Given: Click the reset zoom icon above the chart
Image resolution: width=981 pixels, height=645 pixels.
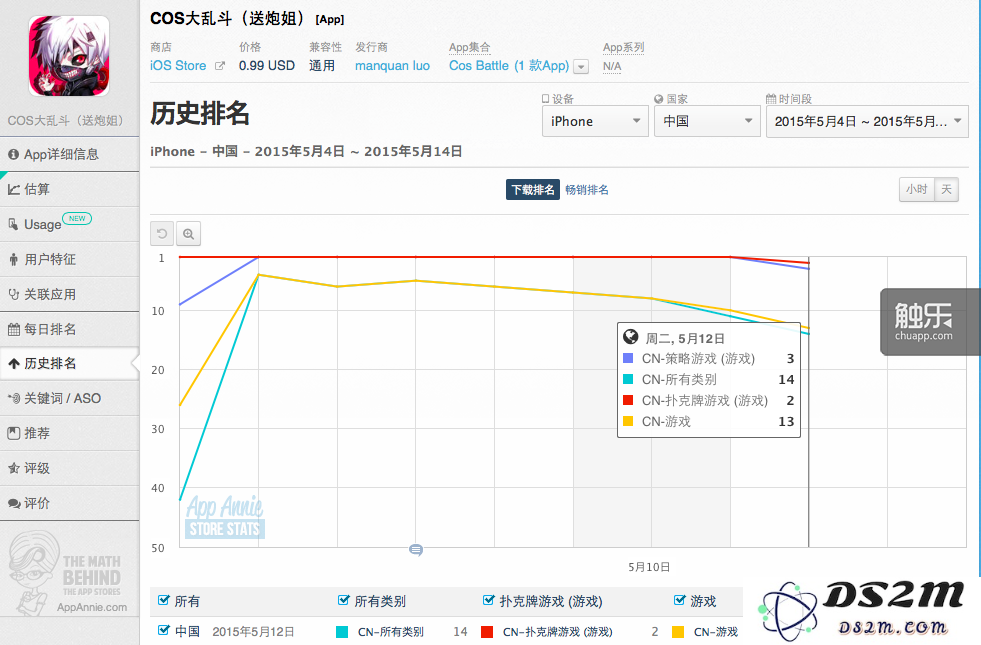Looking at the screenshot, I should 162,234.
